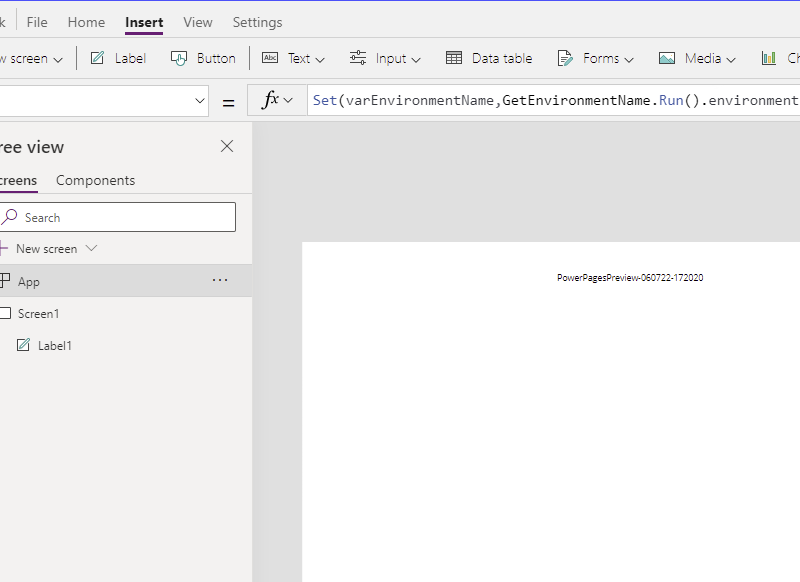The width and height of the screenshot is (800, 582).
Task: Click the App object icon
Action: 5,280
